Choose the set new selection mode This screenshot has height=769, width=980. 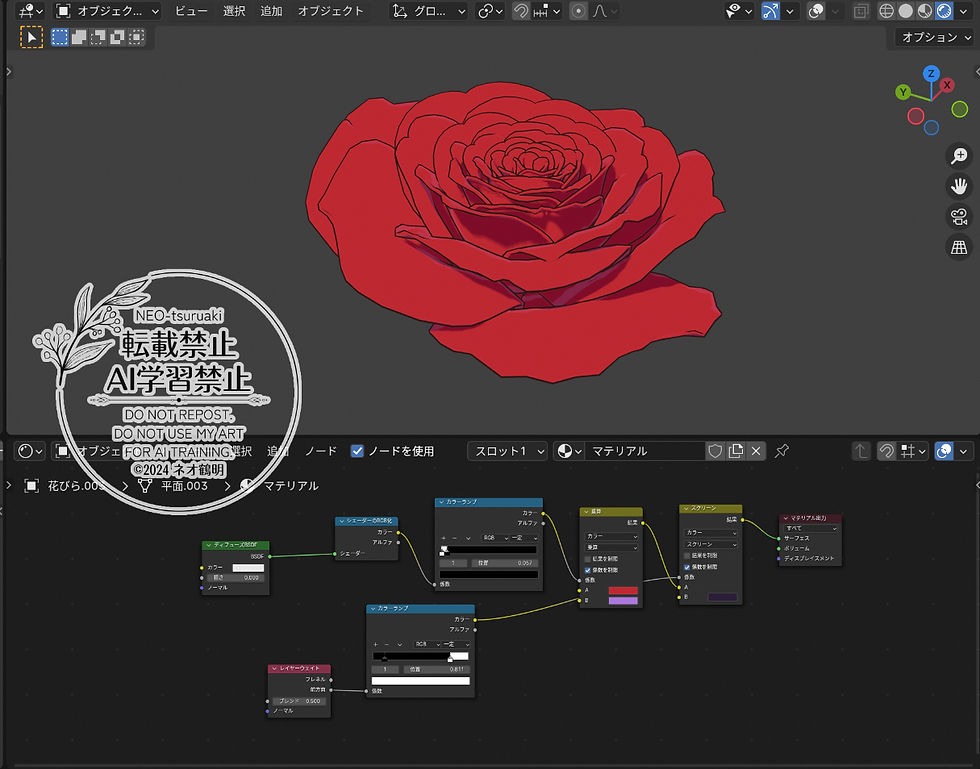click(x=60, y=38)
